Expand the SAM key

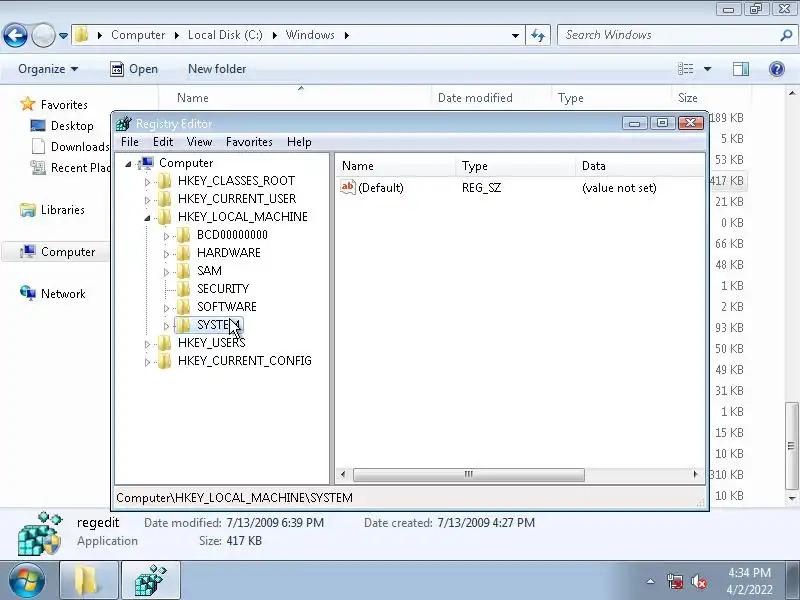(166, 272)
